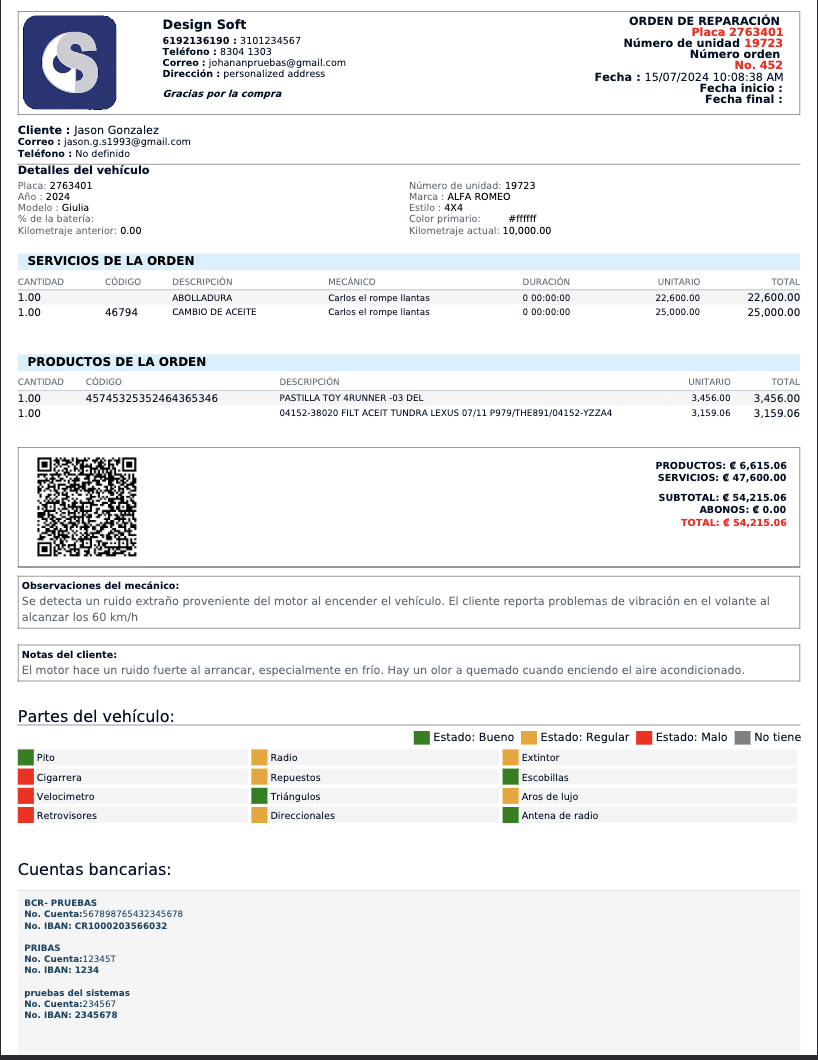
Task: Click the 'PASTILLA TOY 4RUNNER -03 DEL' product
Action: (352, 398)
